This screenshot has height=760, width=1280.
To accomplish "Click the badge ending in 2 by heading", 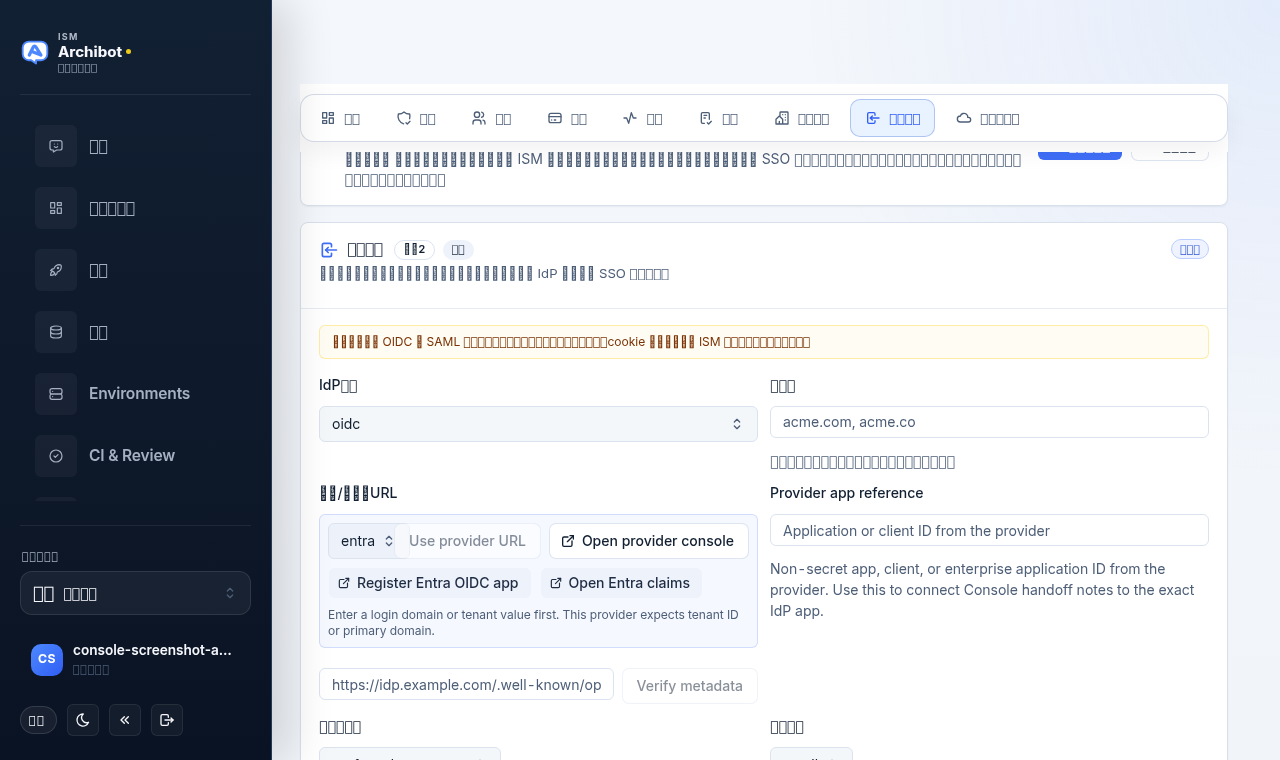I will 414,250.
